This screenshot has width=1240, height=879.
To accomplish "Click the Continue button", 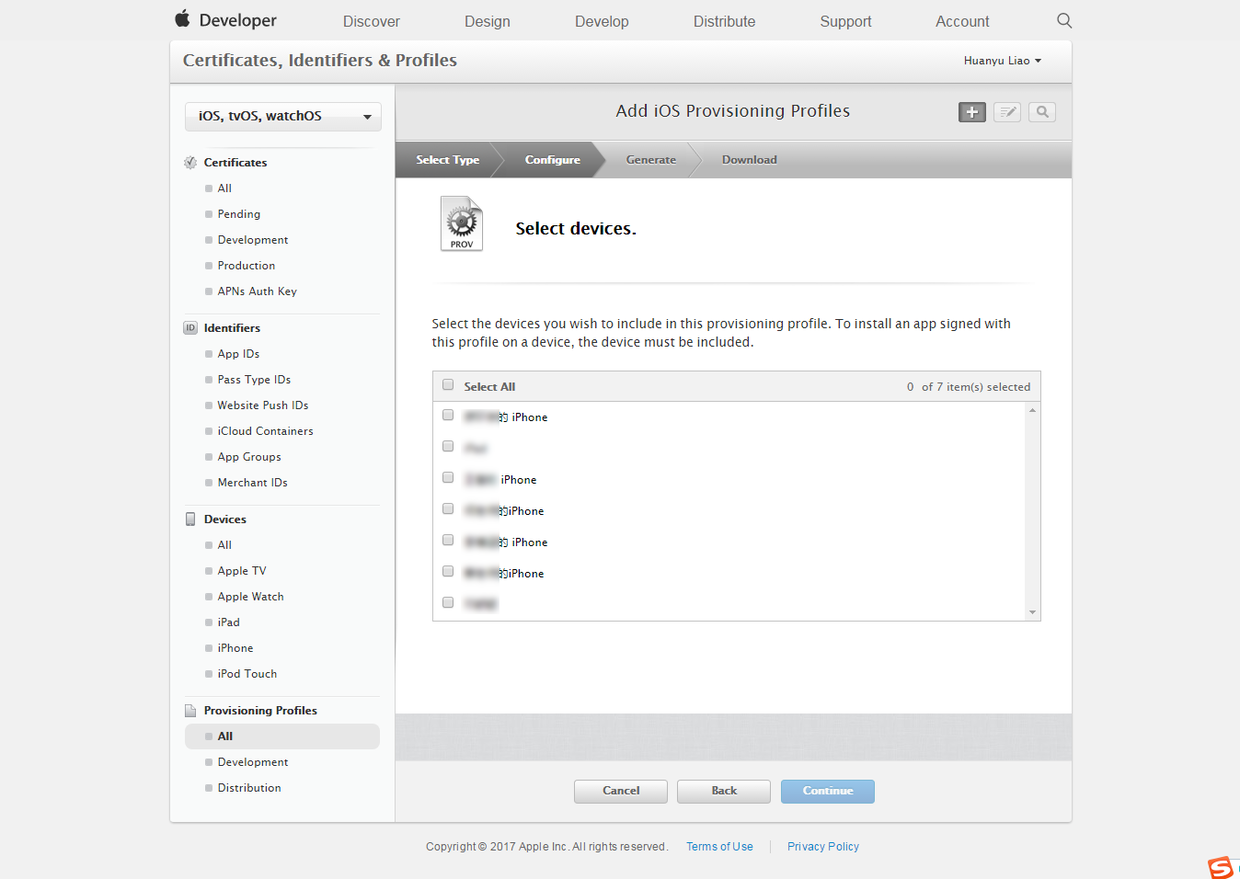I will pyautogui.click(x=828, y=791).
